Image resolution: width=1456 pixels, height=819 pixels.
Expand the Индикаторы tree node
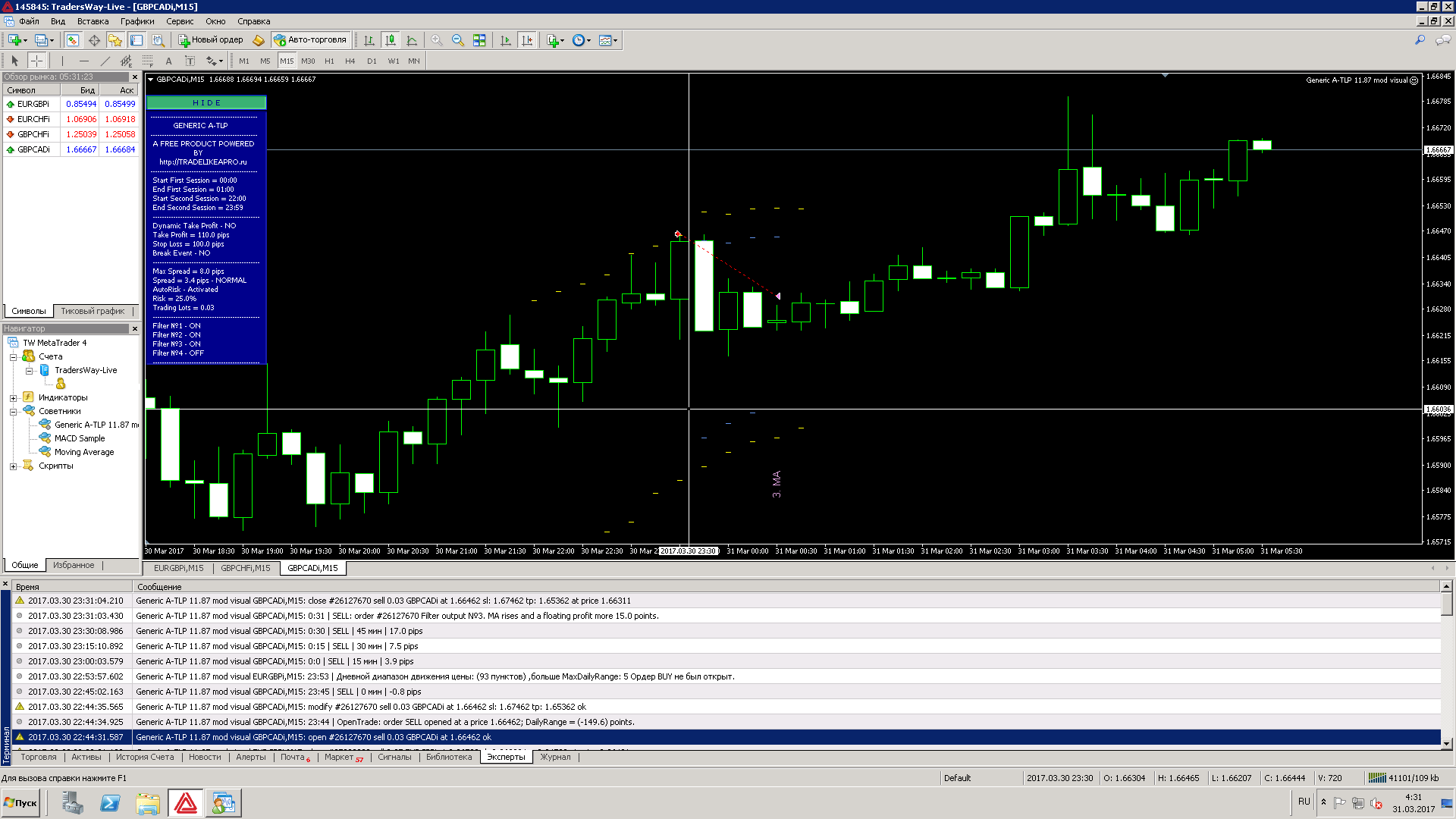tap(13, 397)
